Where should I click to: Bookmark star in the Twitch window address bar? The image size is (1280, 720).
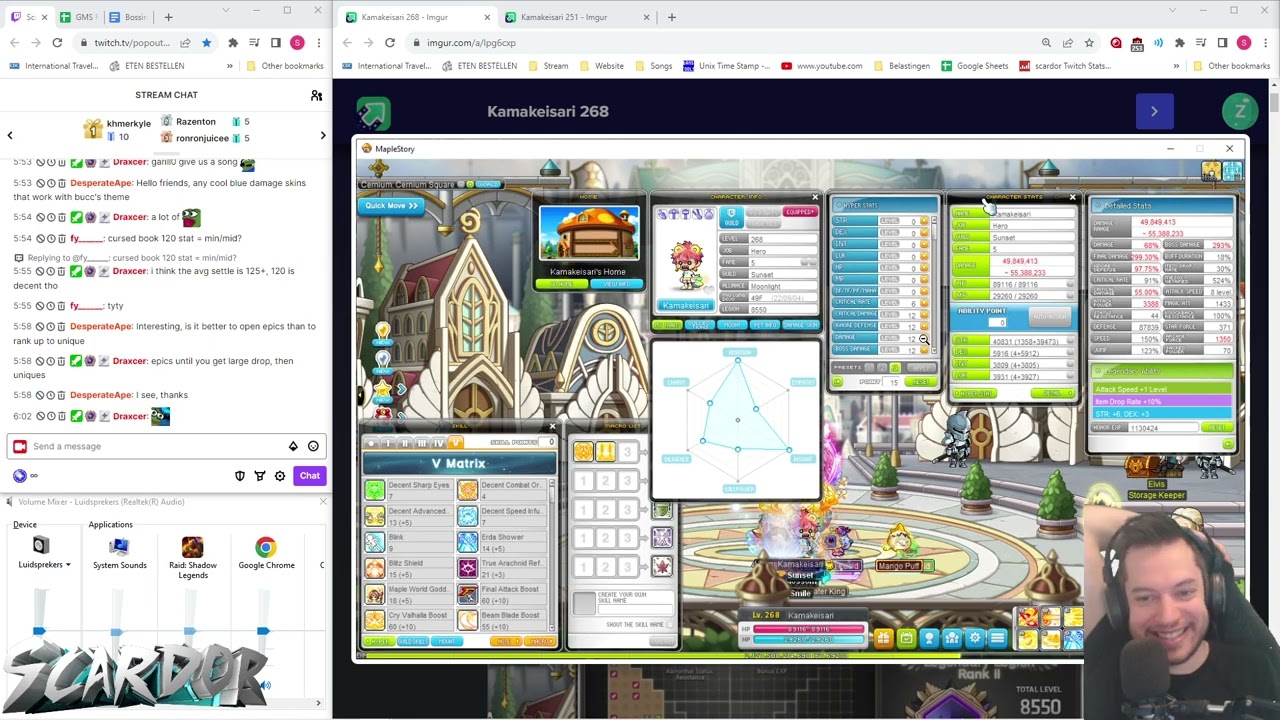(206, 43)
